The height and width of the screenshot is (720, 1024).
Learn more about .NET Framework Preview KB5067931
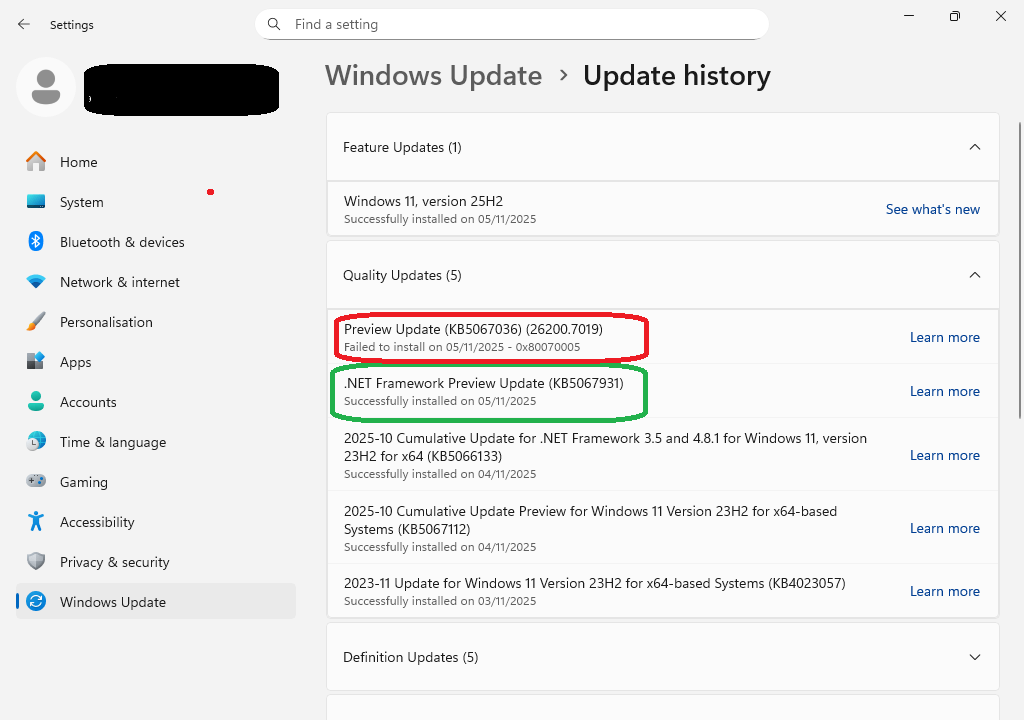[x=945, y=391]
